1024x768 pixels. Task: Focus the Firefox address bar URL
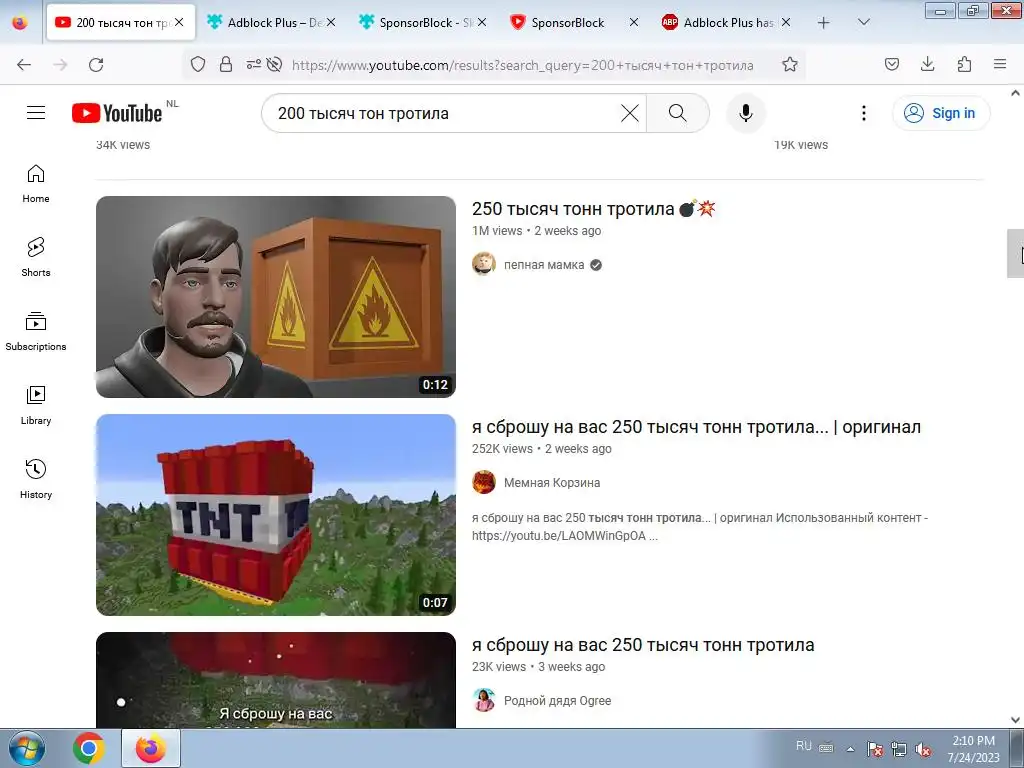coord(522,65)
